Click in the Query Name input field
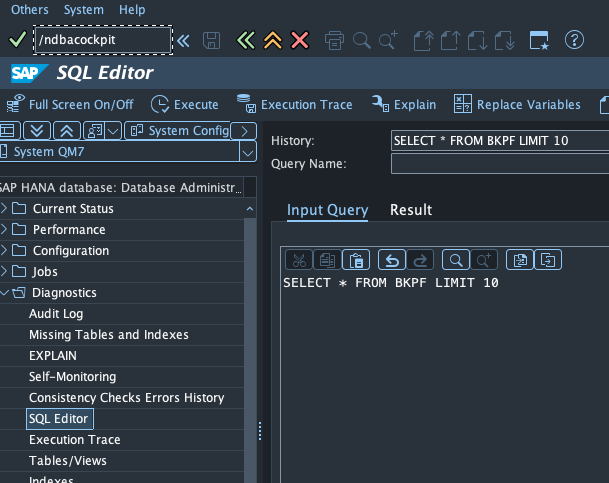The width and height of the screenshot is (609, 483). (x=500, y=163)
